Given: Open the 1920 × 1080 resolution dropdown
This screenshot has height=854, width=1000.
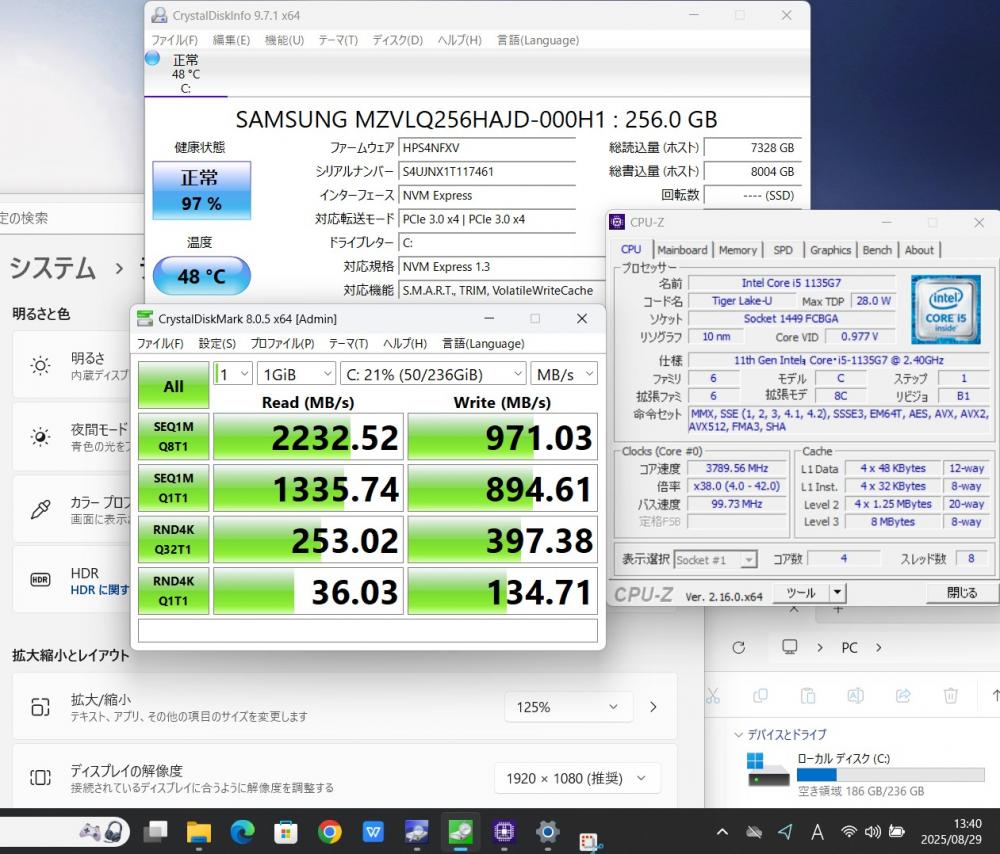Looking at the screenshot, I should click(577, 778).
